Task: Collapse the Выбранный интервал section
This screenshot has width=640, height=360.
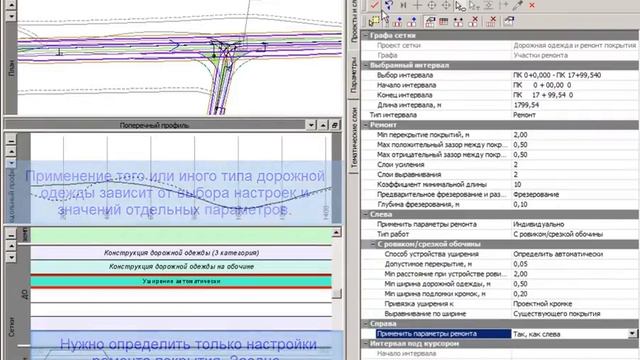Action: click(366, 65)
